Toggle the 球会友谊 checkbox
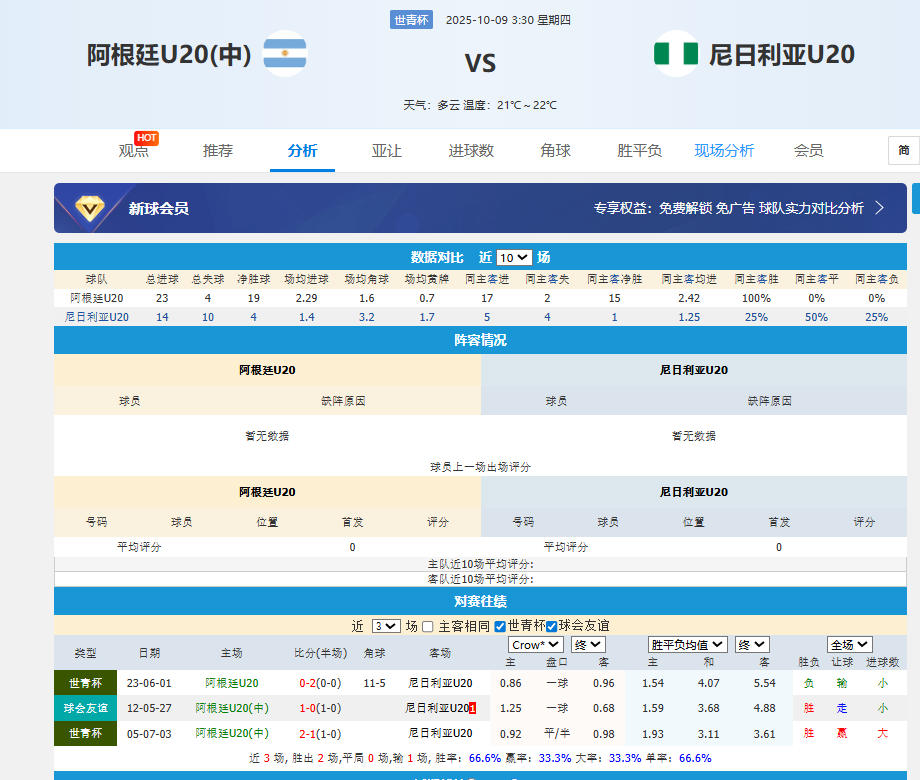Image resolution: width=920 pixels, height=780 pixels. (x=551, y=626)
